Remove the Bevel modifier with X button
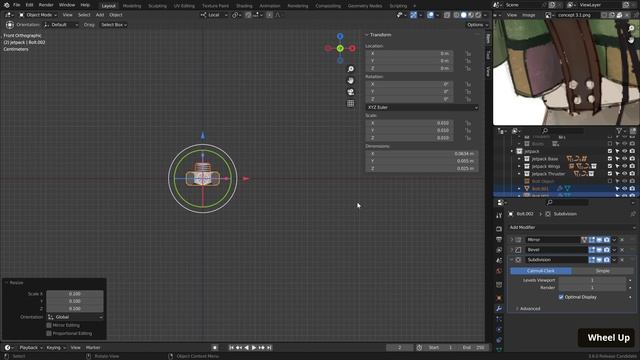The width and height of the screenshot is (640, 360). coord(622,250)
